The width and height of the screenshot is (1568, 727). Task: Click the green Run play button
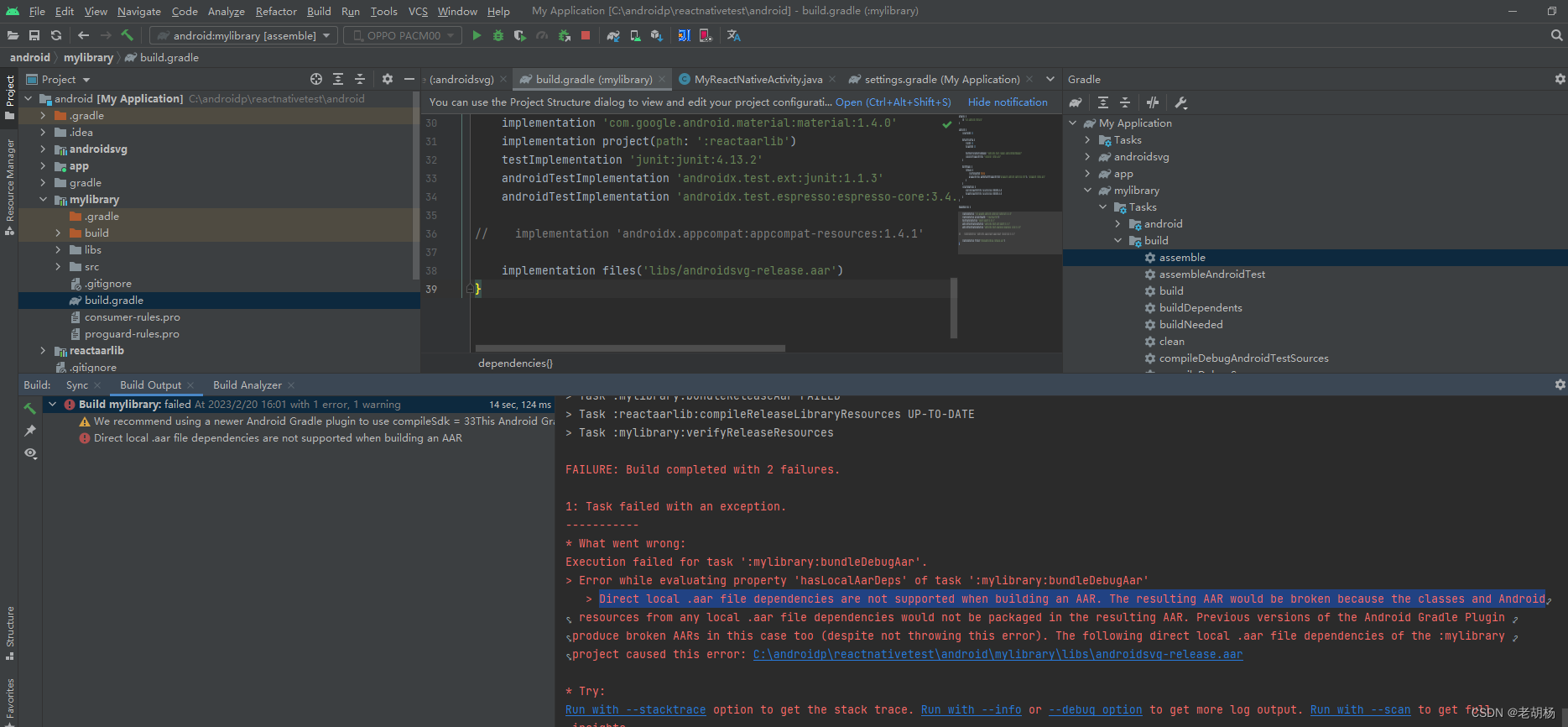(477, 35)
